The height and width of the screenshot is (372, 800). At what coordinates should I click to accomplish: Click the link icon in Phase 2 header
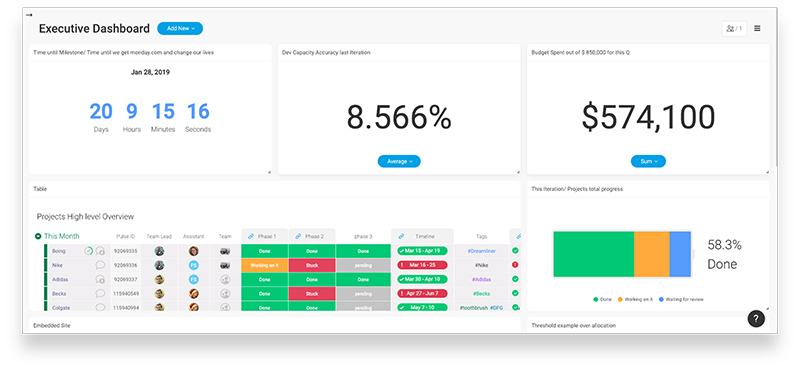pyautogui.click(x=298, y=236)
